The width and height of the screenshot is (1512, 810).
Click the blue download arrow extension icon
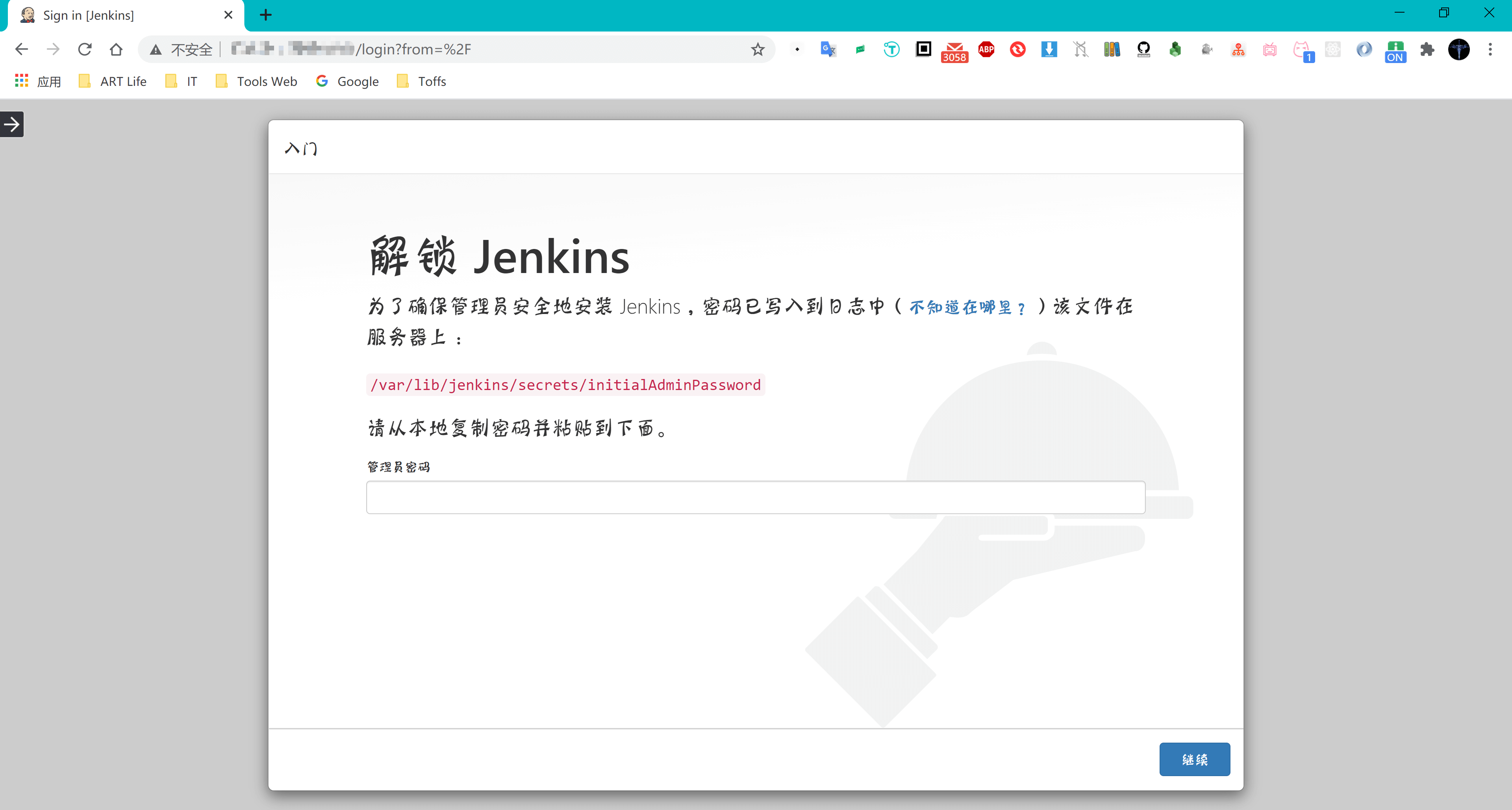point(1049,49)
